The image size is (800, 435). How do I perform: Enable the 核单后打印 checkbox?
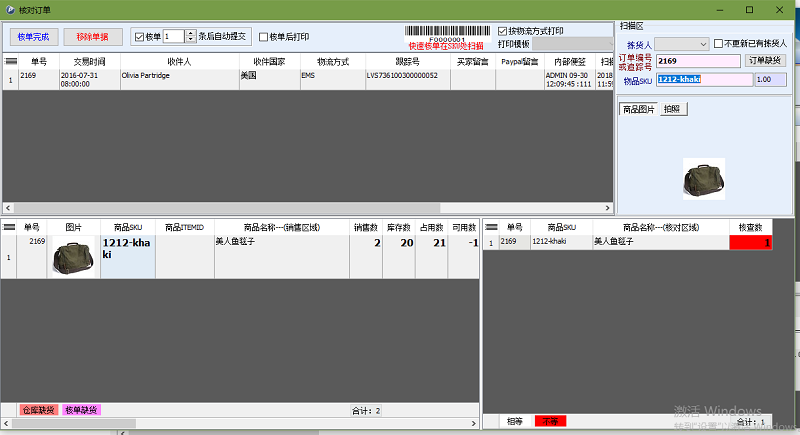[264, 37]
